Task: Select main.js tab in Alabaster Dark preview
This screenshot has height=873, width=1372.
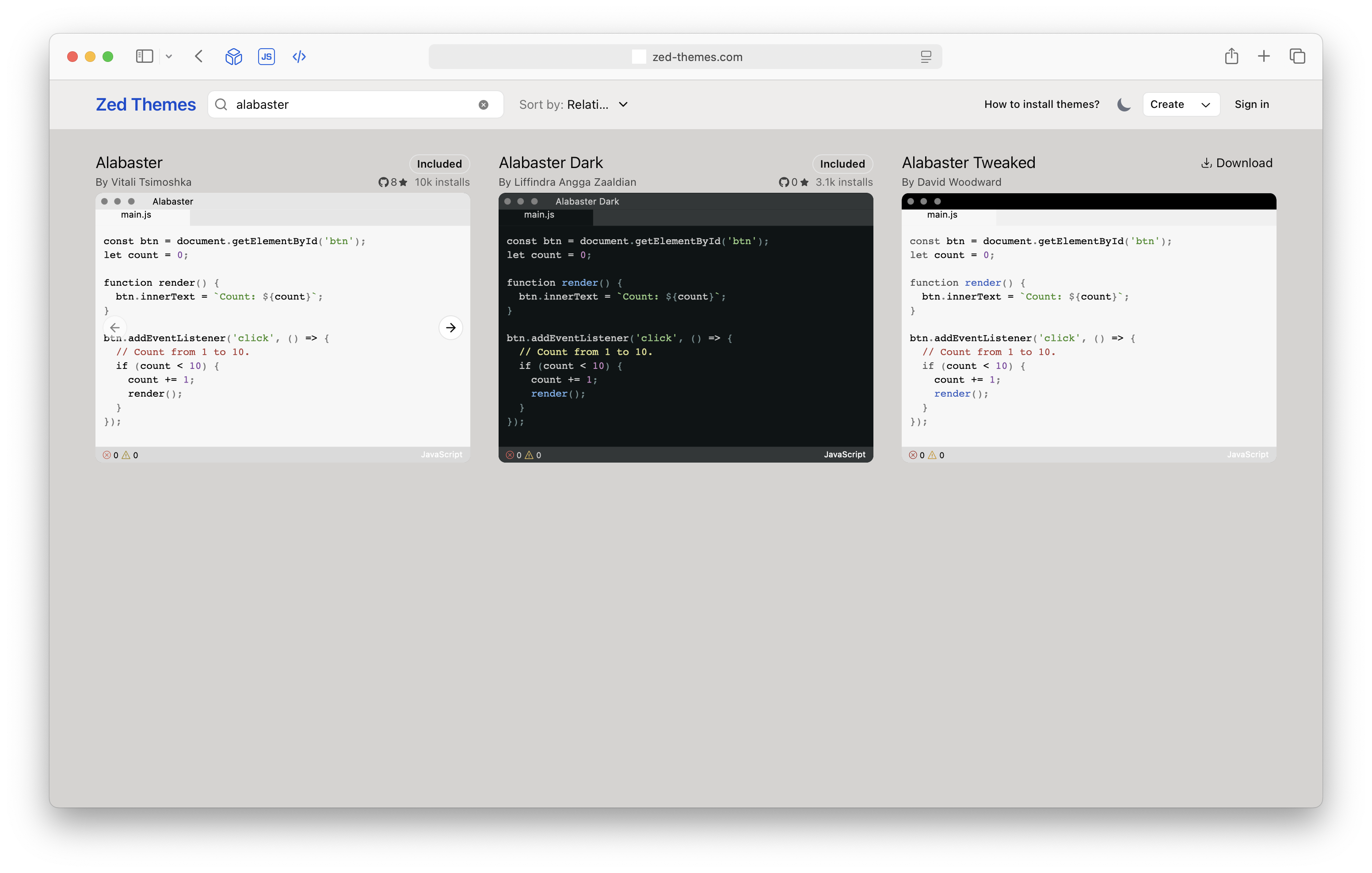Action: point(539,215)
